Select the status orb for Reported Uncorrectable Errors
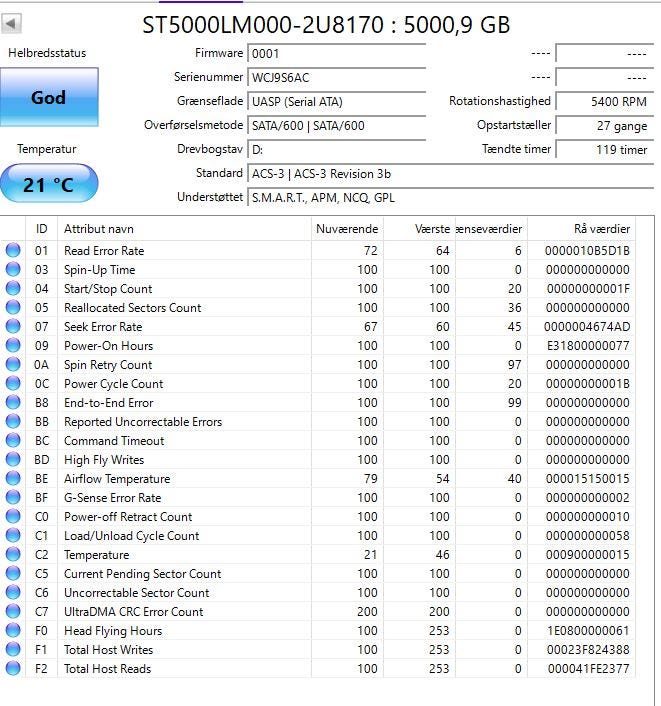The image size is (661, 706). (13, 421)
